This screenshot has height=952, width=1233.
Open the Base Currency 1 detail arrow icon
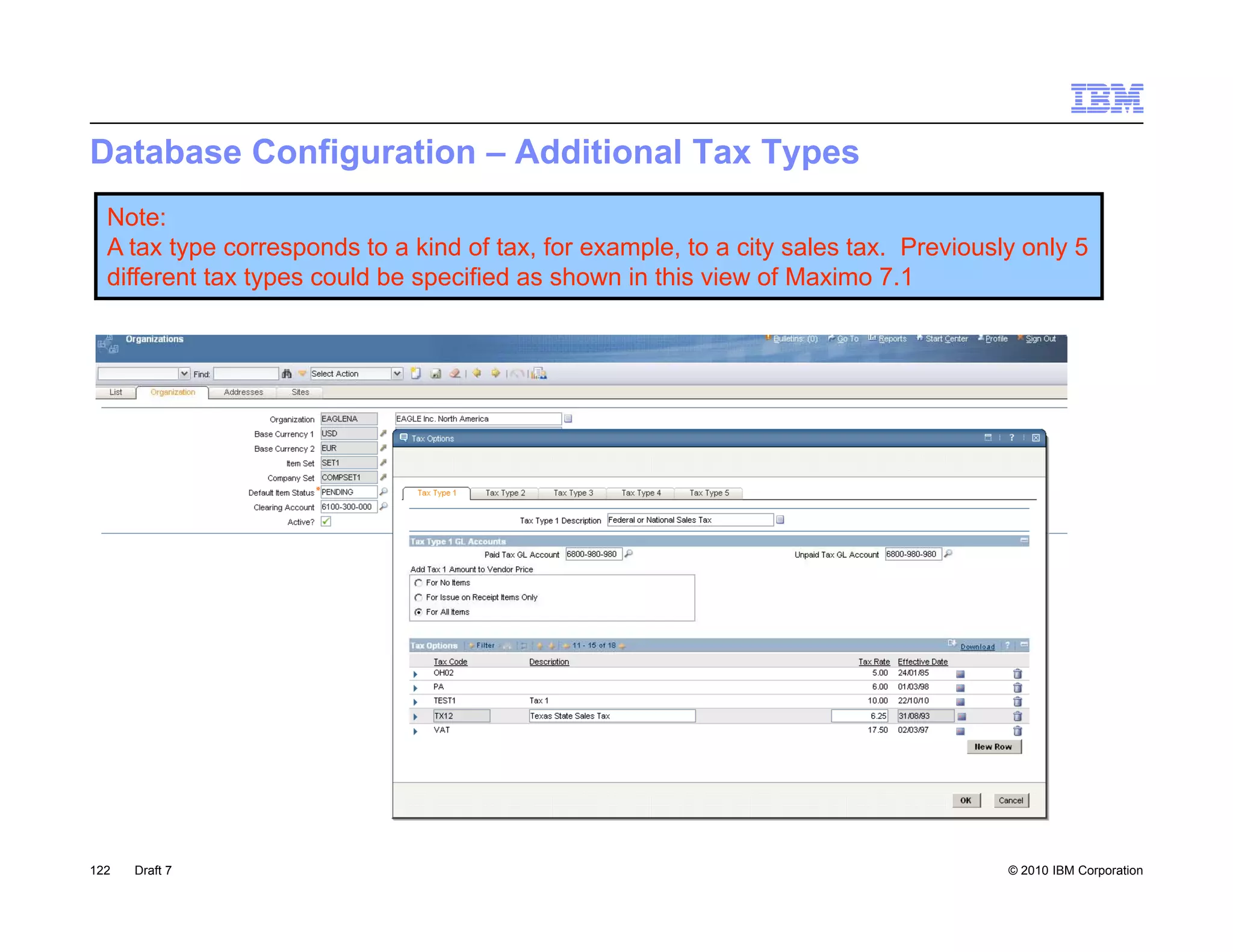pyautogui.click(x=383, y=433)
